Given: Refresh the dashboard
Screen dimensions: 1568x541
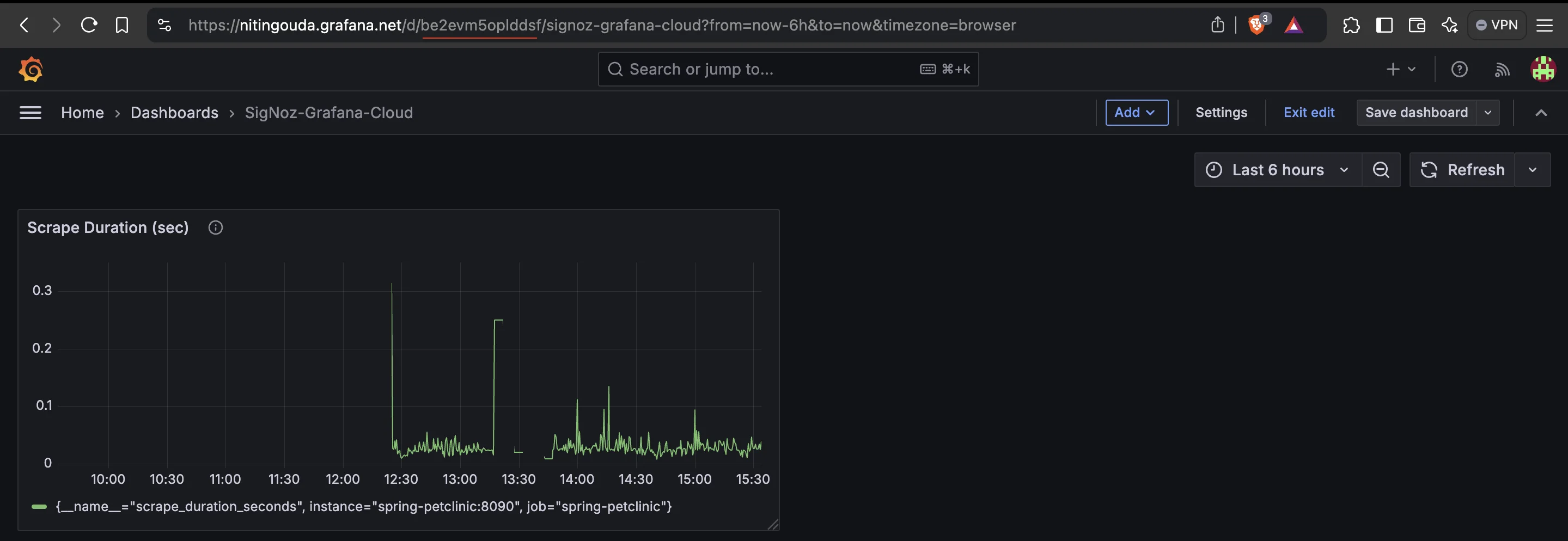Looking at the screenshot, I should [1462, 170].
